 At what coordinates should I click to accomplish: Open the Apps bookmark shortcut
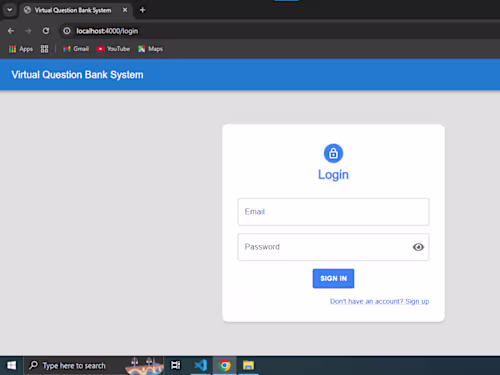21,49
